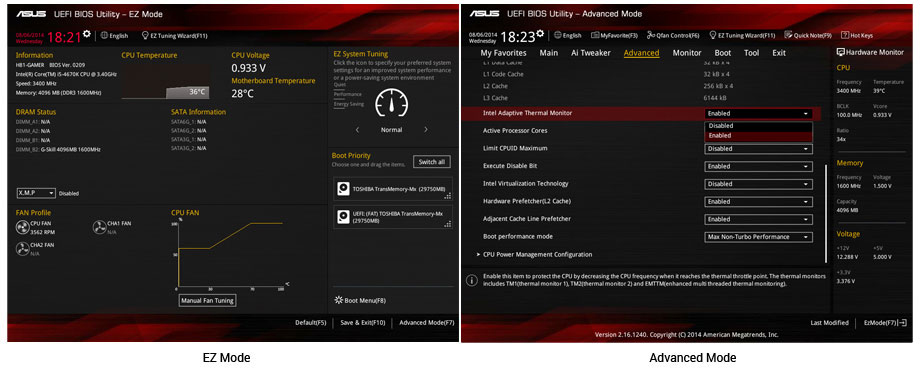The image size is (920, 370).
Task: Click the EZ System Tuning gauge dial
Action: 391,103
